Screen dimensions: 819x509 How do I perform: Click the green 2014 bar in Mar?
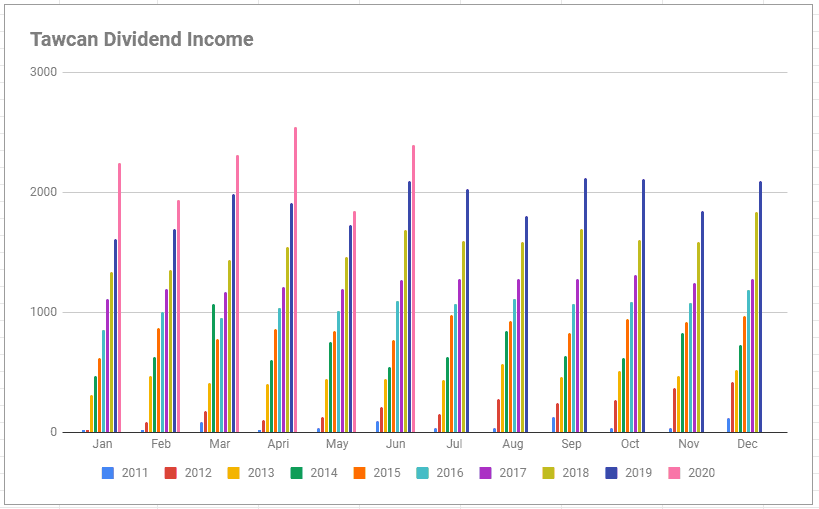213,368
